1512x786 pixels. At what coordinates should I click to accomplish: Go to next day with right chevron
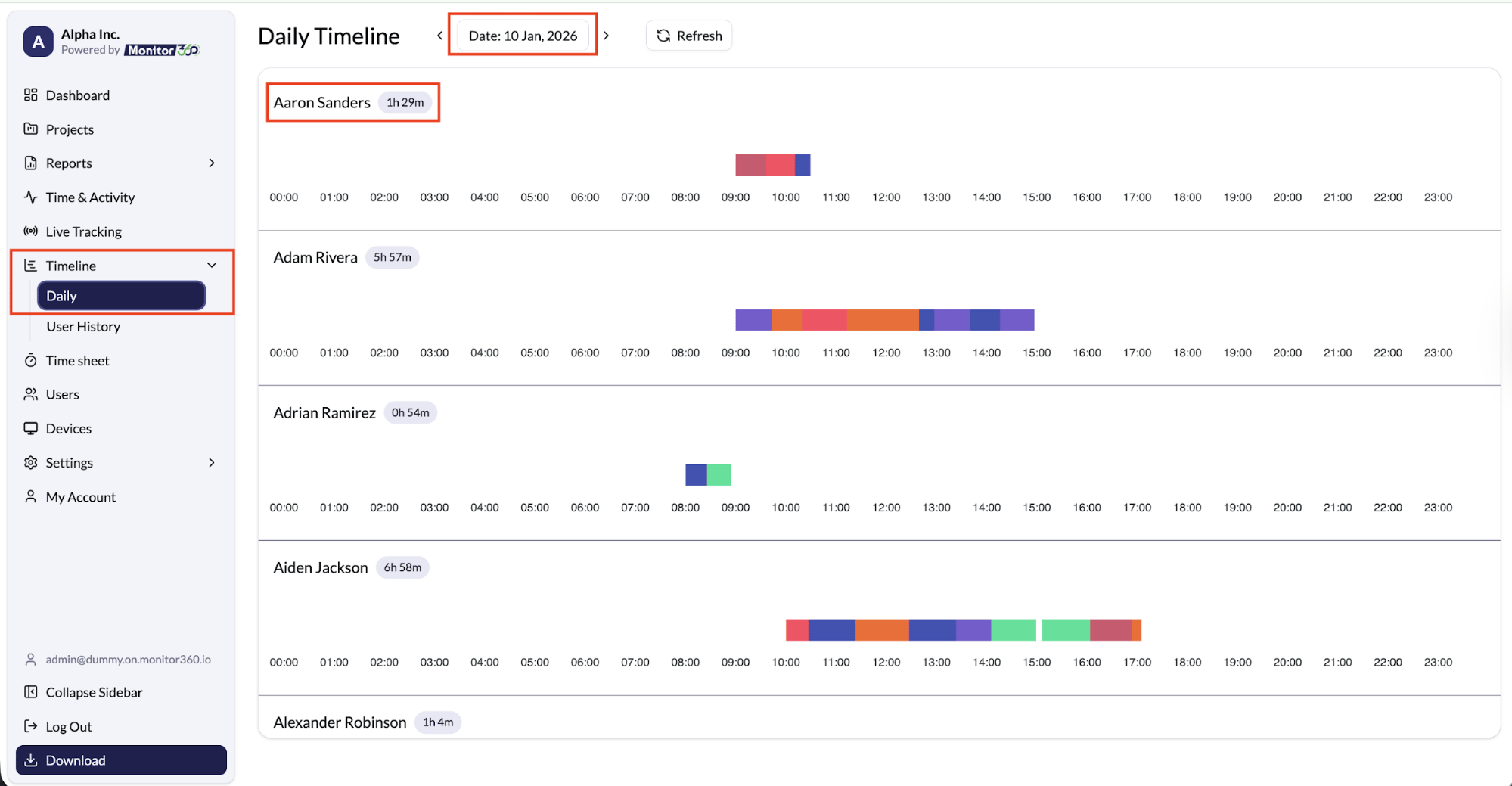tap(606, 36)
